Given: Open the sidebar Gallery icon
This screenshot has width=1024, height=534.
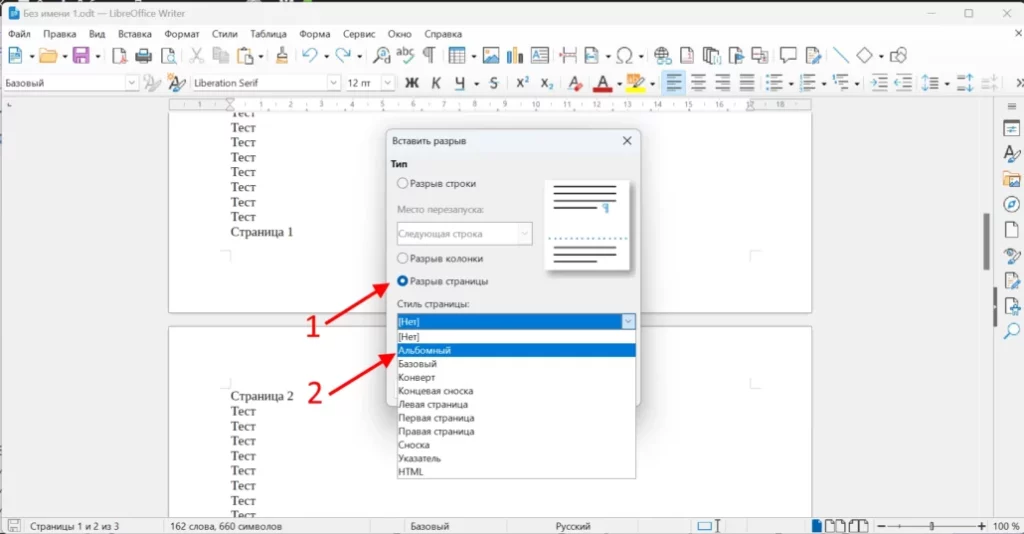Looking at the screenshot, I should [x=1011, y=180].
